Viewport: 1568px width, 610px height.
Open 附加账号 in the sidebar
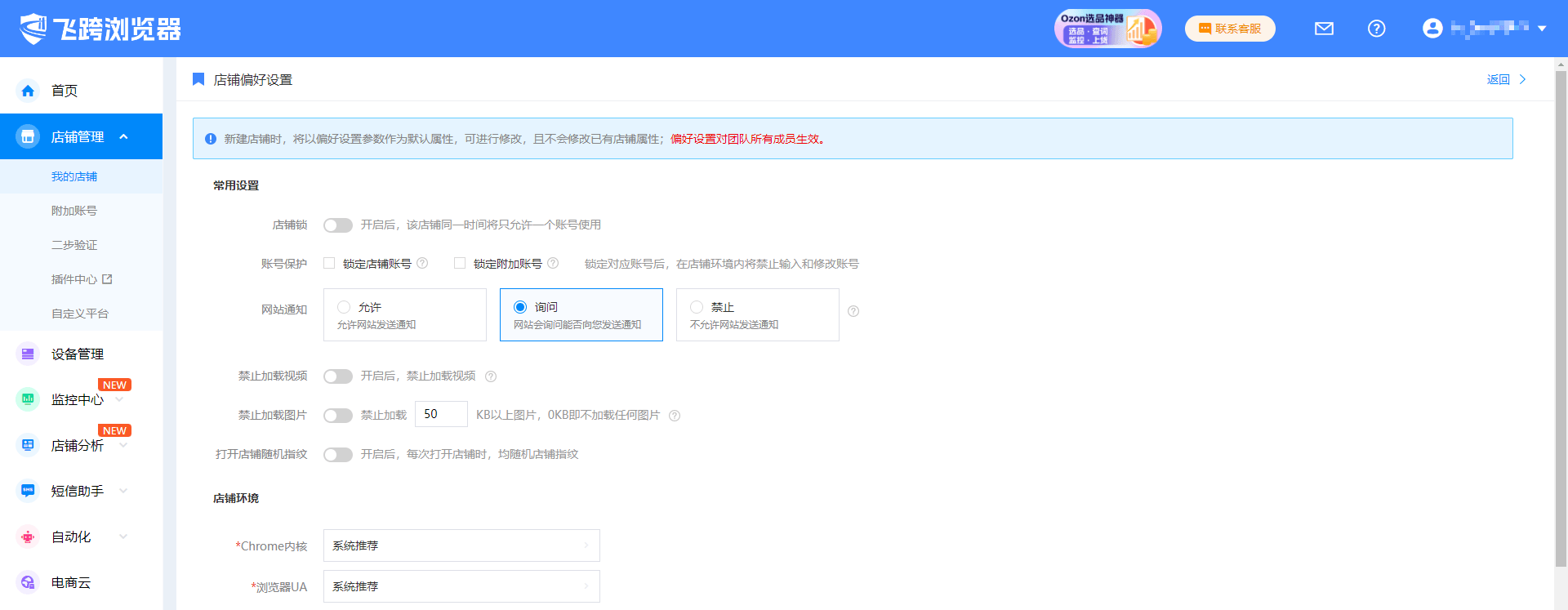74,211
